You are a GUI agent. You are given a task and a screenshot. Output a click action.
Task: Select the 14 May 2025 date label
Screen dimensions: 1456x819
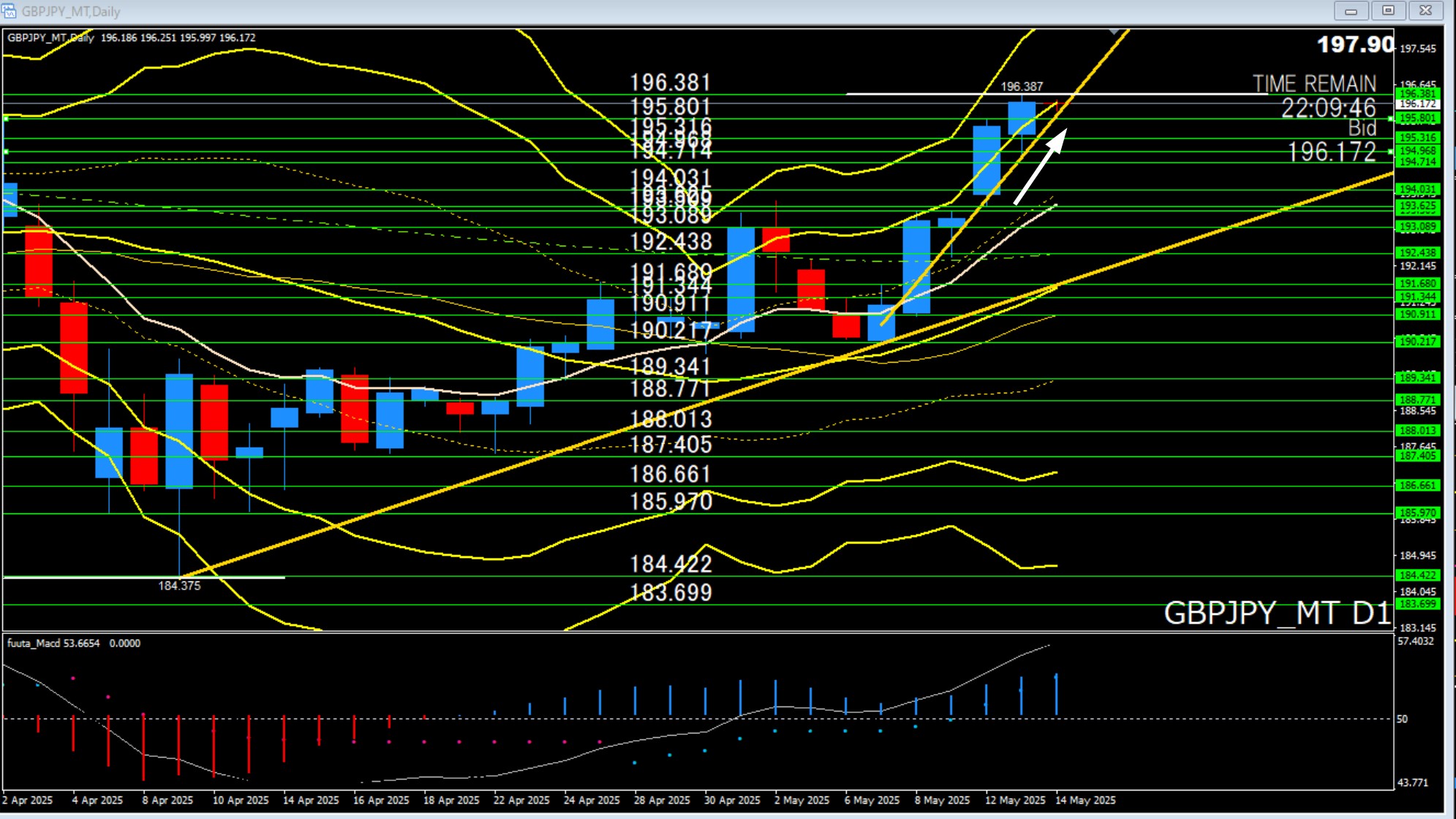(x=1085, y=800)
